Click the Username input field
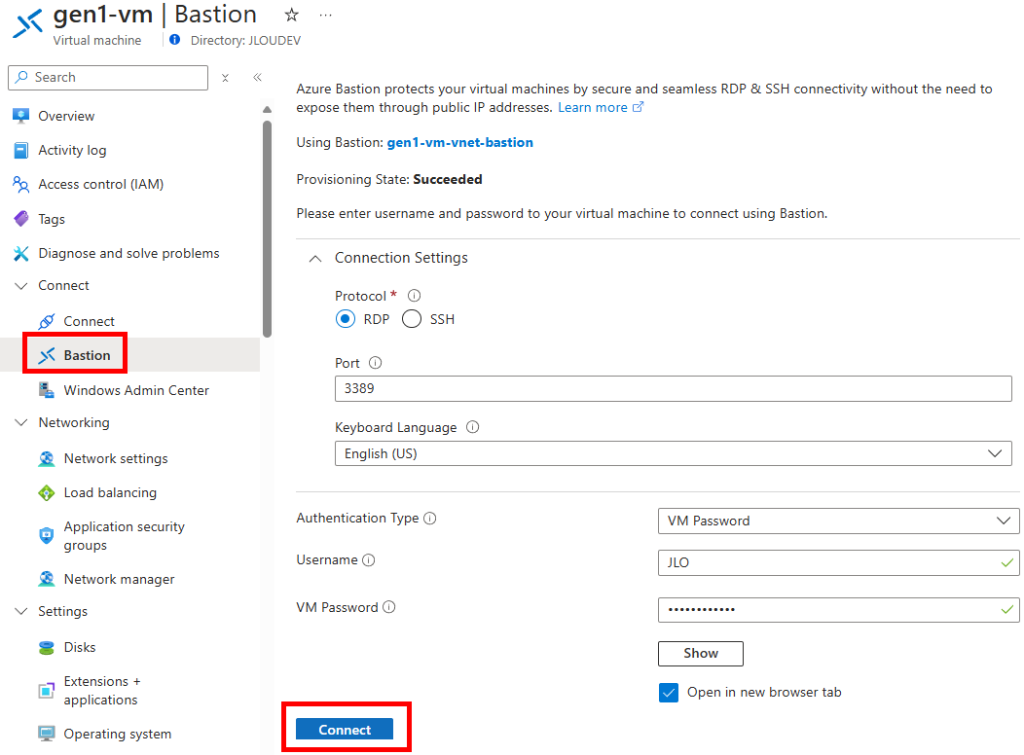The width and height of the screenshot is (1024, 755). tap(838, 562)
